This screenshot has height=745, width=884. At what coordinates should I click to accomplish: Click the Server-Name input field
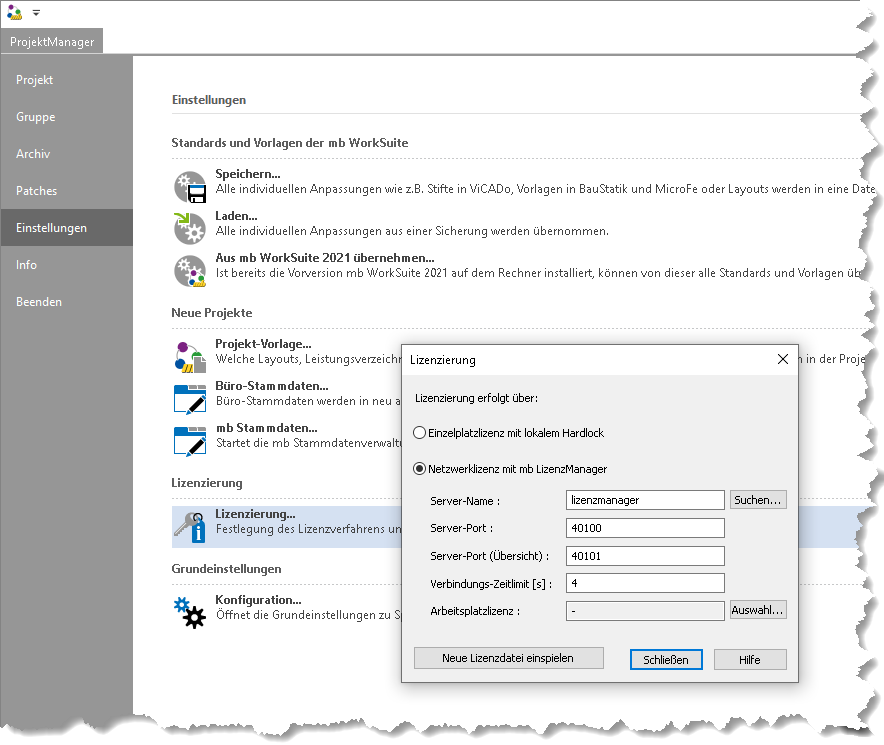coord(645,500)
